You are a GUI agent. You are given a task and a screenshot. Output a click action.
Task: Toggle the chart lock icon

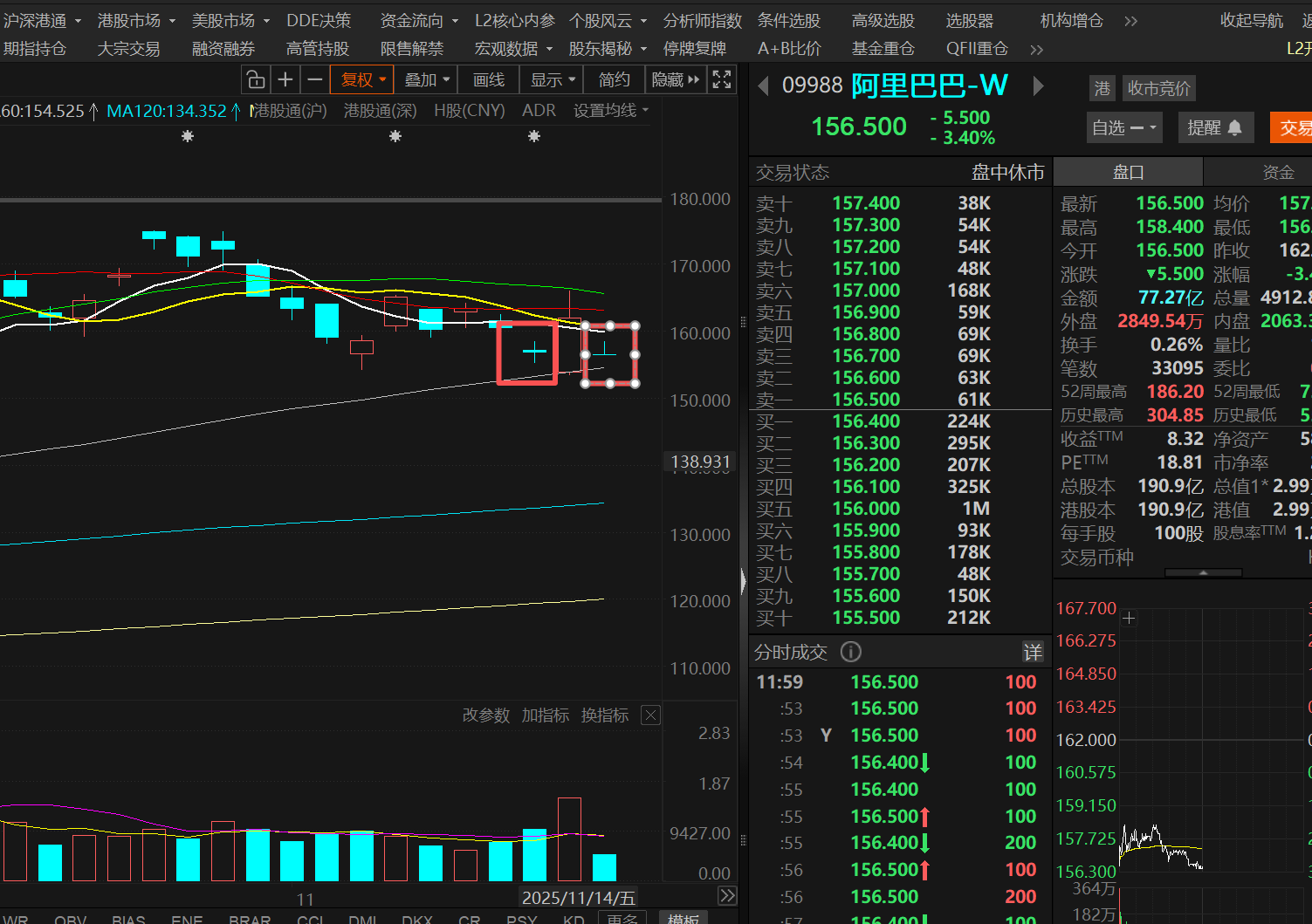point(256,80)
